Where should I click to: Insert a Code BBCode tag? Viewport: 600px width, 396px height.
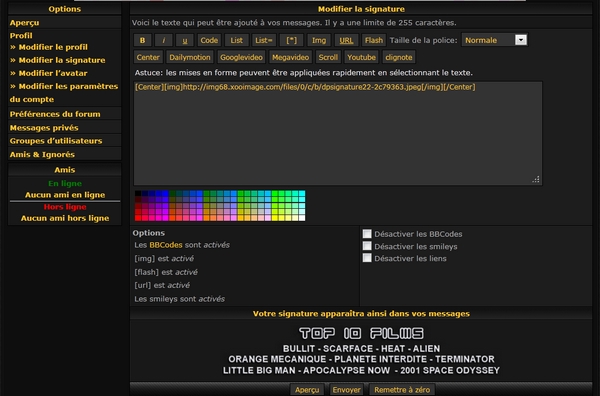click(209, 40)
